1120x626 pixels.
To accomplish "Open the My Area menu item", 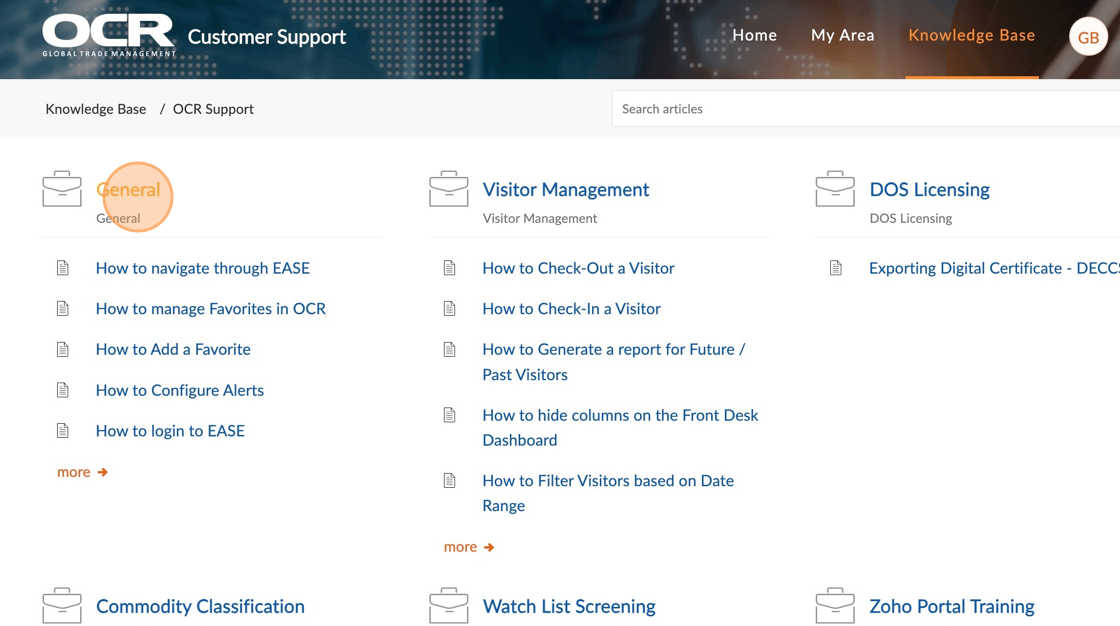I will click(842, 35).
